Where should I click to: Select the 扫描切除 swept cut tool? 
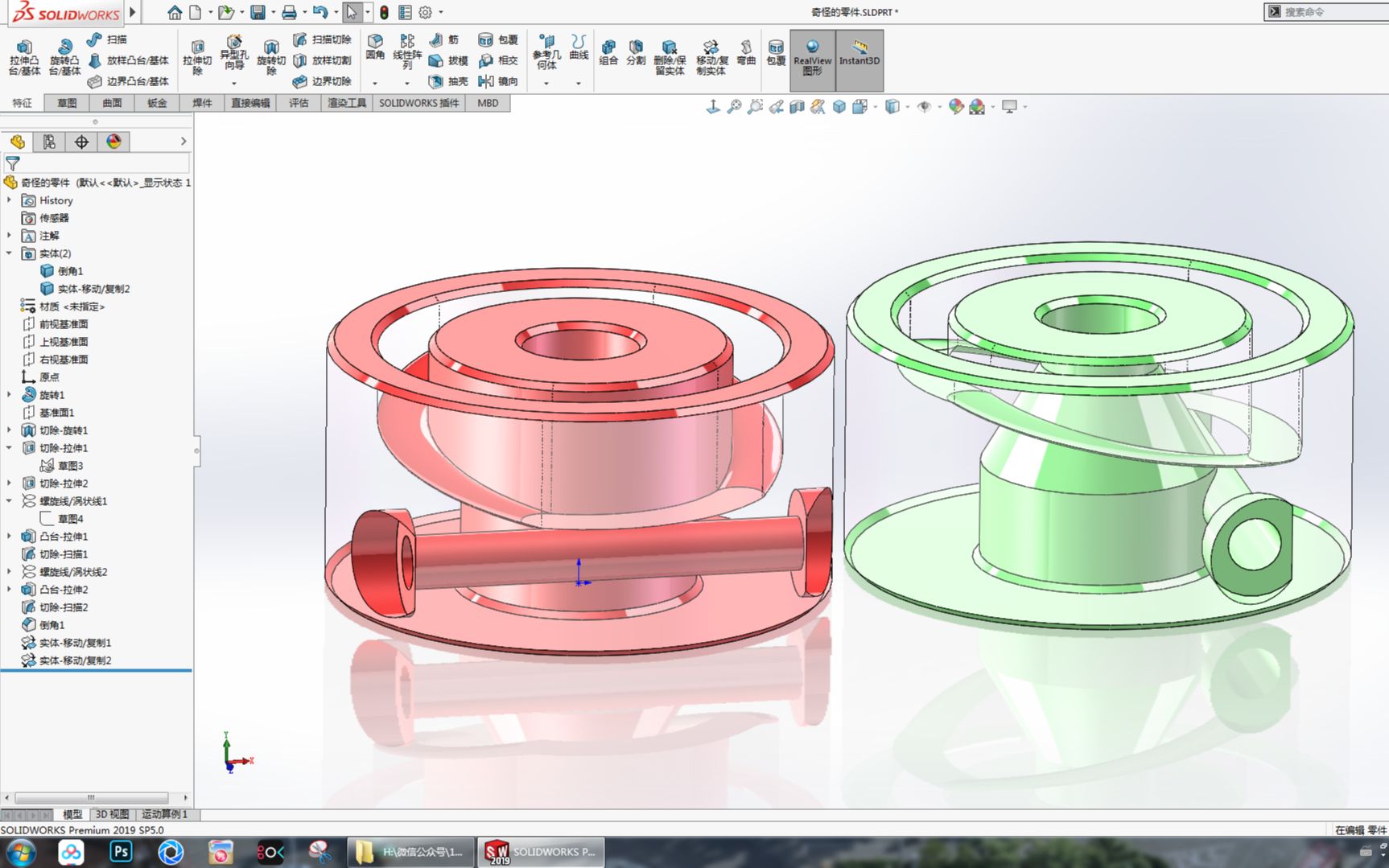point(322,39)
